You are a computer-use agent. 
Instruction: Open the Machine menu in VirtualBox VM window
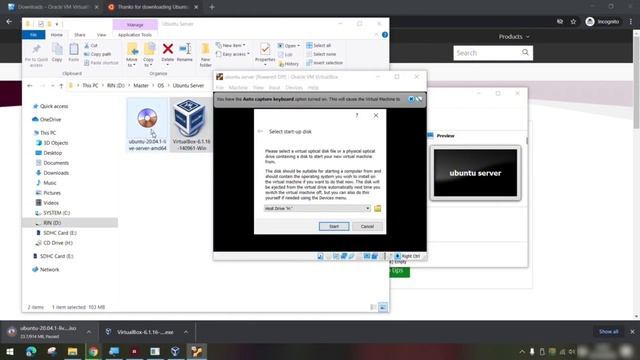[x=238, y=88]
